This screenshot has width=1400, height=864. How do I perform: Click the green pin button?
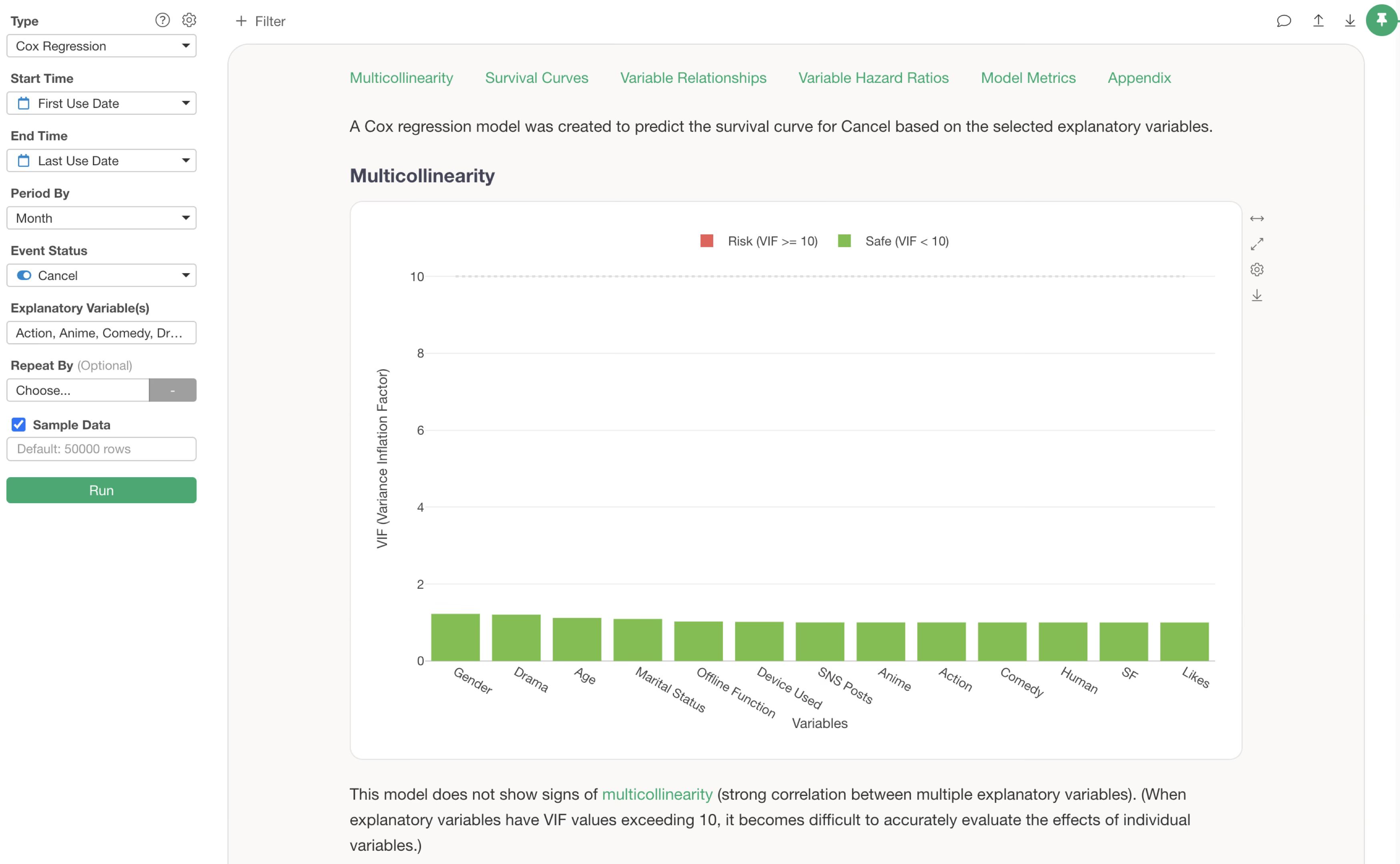pyautogui.click(x=1381, y=20)
